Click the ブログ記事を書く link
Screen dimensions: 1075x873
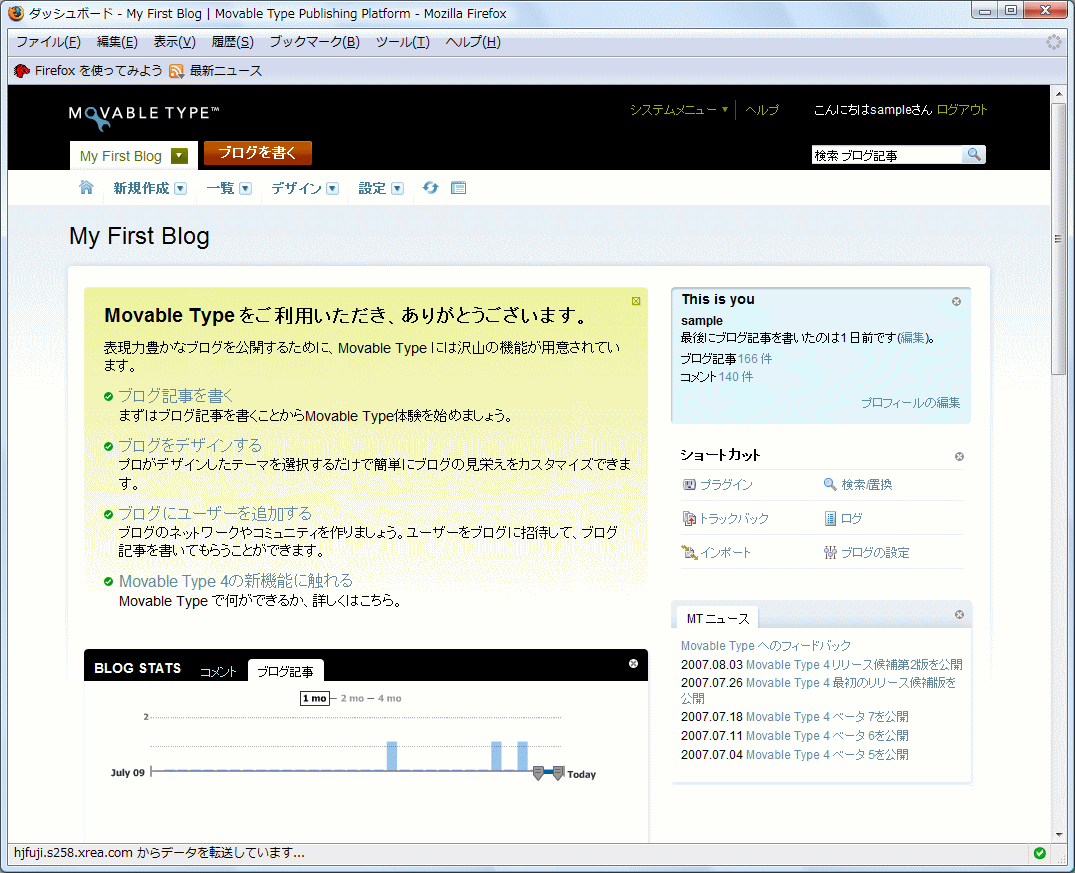[x=176, y=396]
